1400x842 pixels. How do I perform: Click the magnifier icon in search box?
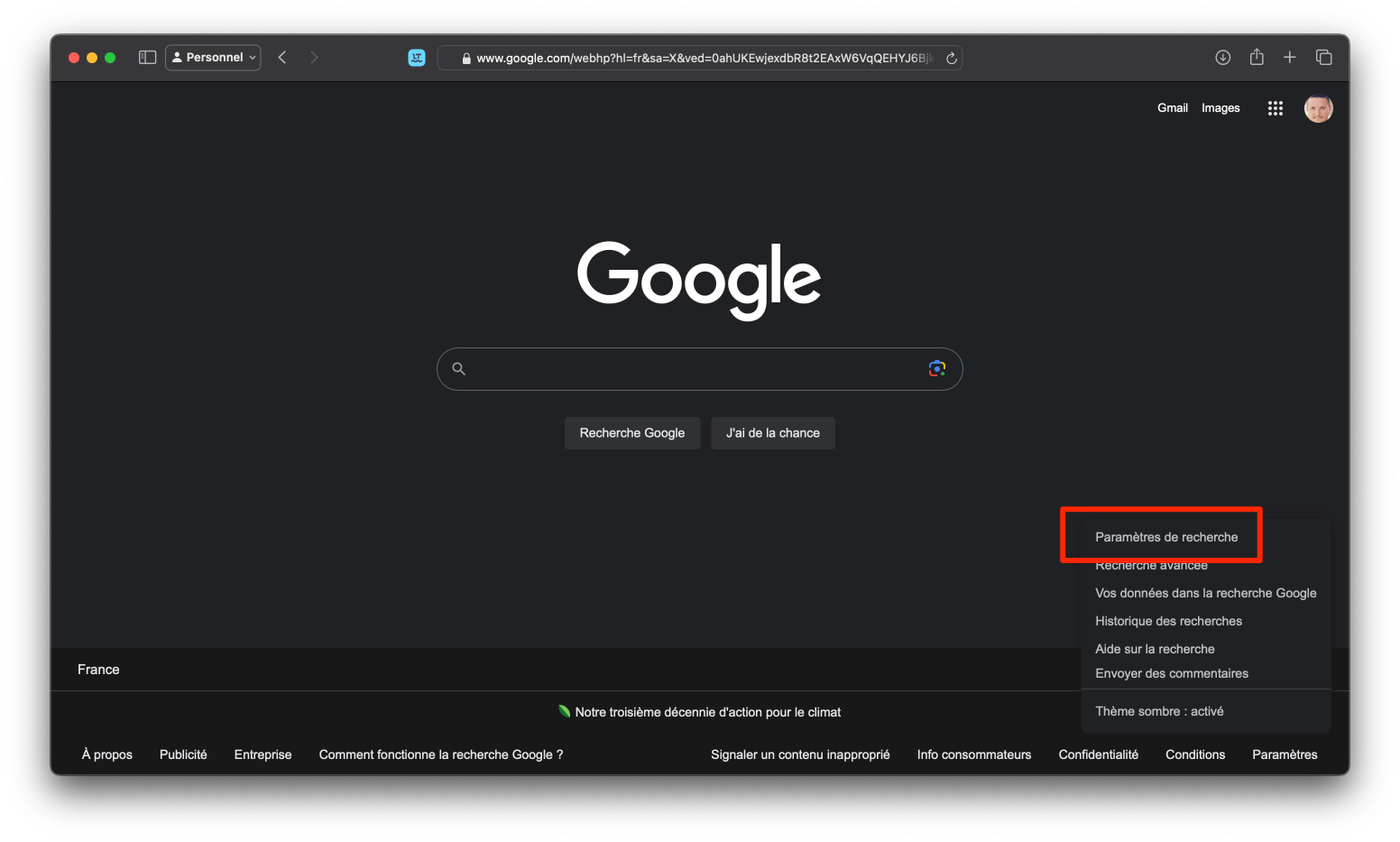click(x=459, y=368)
